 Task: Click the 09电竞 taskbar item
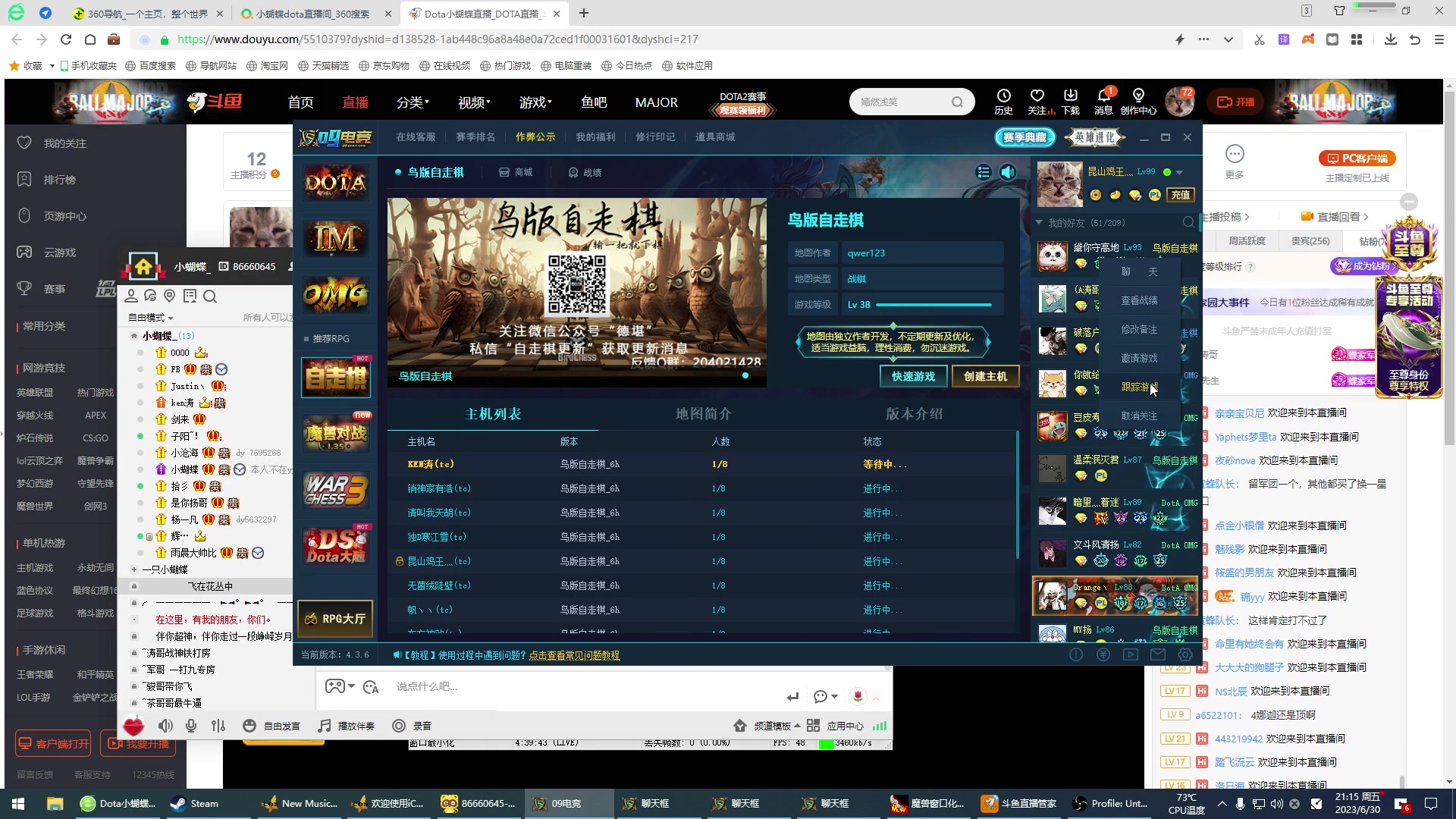coord(567,803)
